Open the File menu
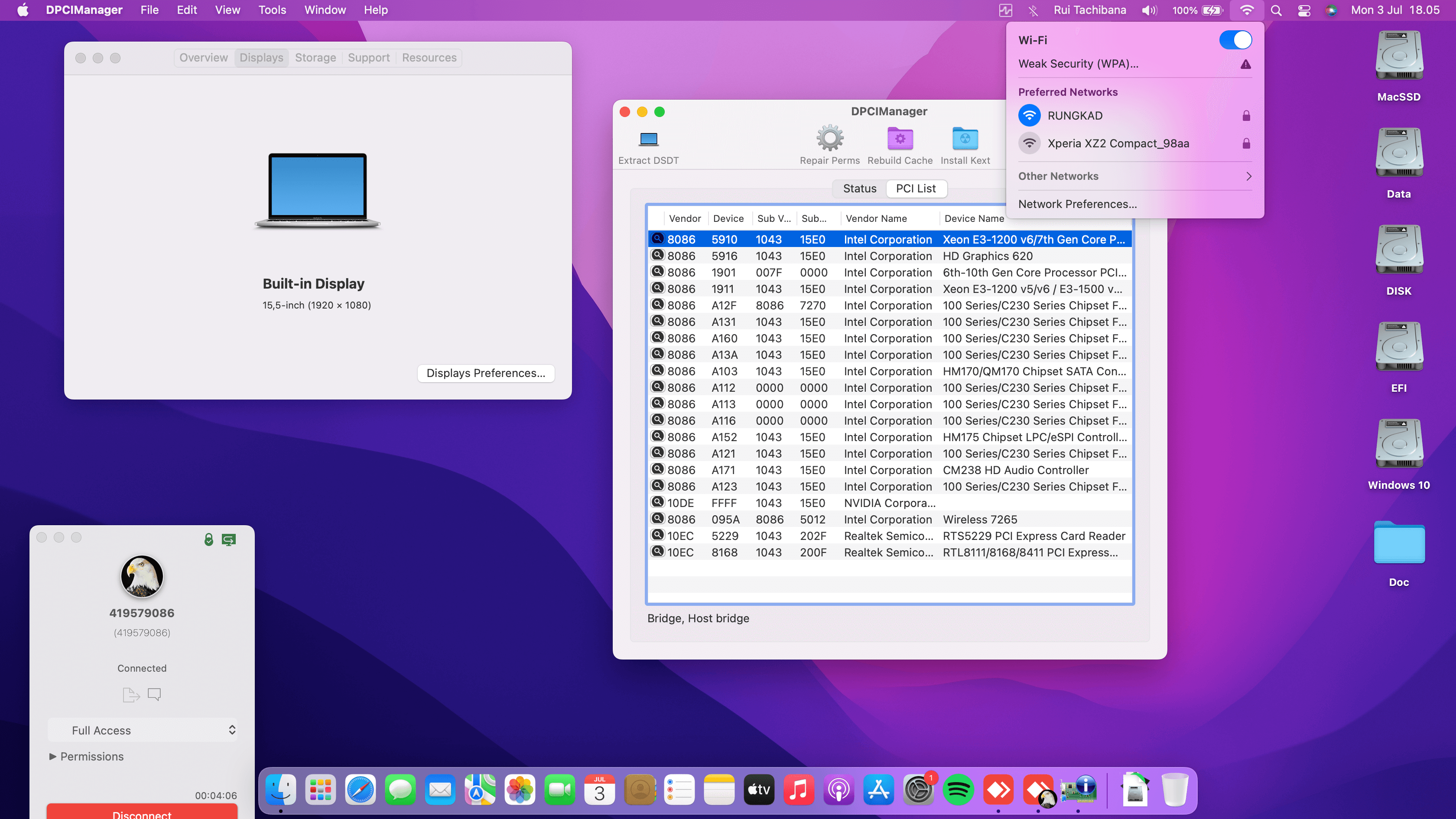1456x819 pixels. pyautogui.click(x=149, y=10)
